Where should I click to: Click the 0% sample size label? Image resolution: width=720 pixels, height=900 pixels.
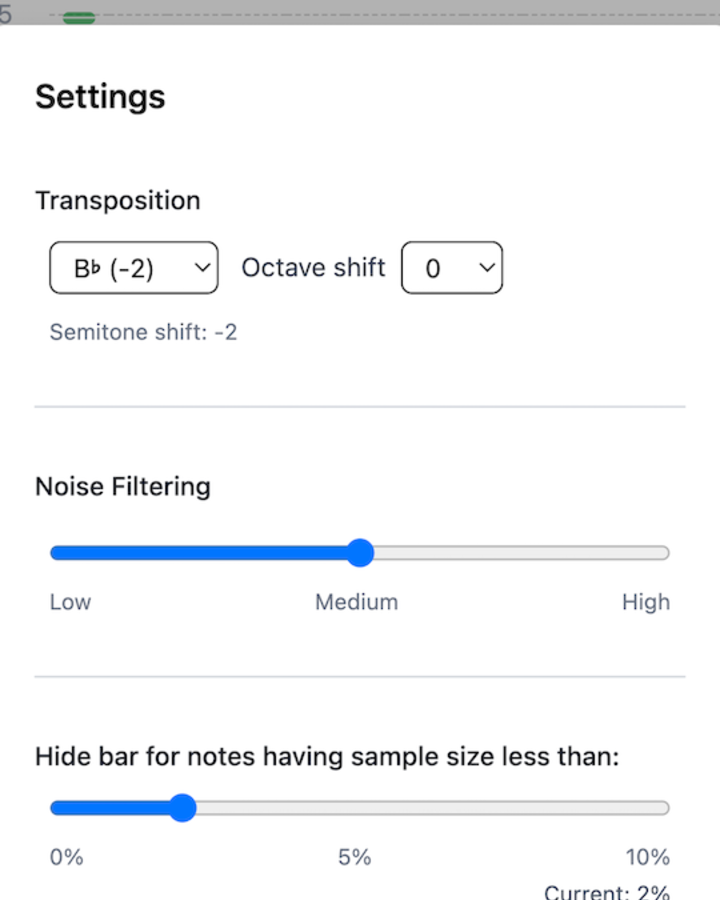pyautogui.click(x=66, y=857)
